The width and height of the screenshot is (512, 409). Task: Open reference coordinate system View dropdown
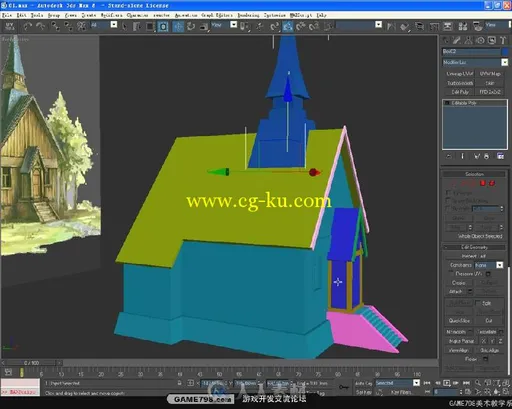click(x=234, y=25)
